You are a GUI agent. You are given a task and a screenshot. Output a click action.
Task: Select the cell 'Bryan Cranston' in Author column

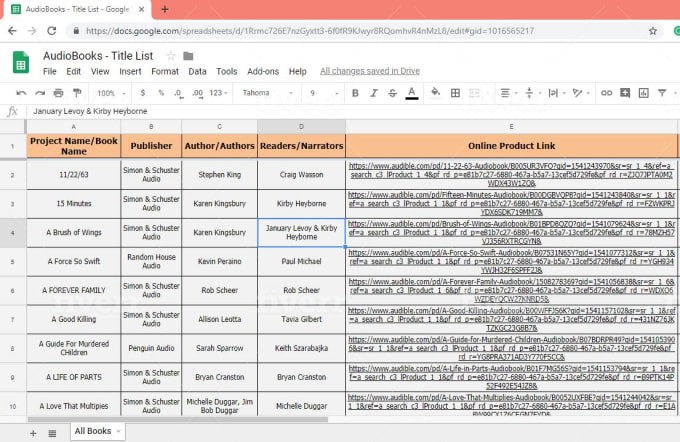pyautogui.click(x=219, y=377)
